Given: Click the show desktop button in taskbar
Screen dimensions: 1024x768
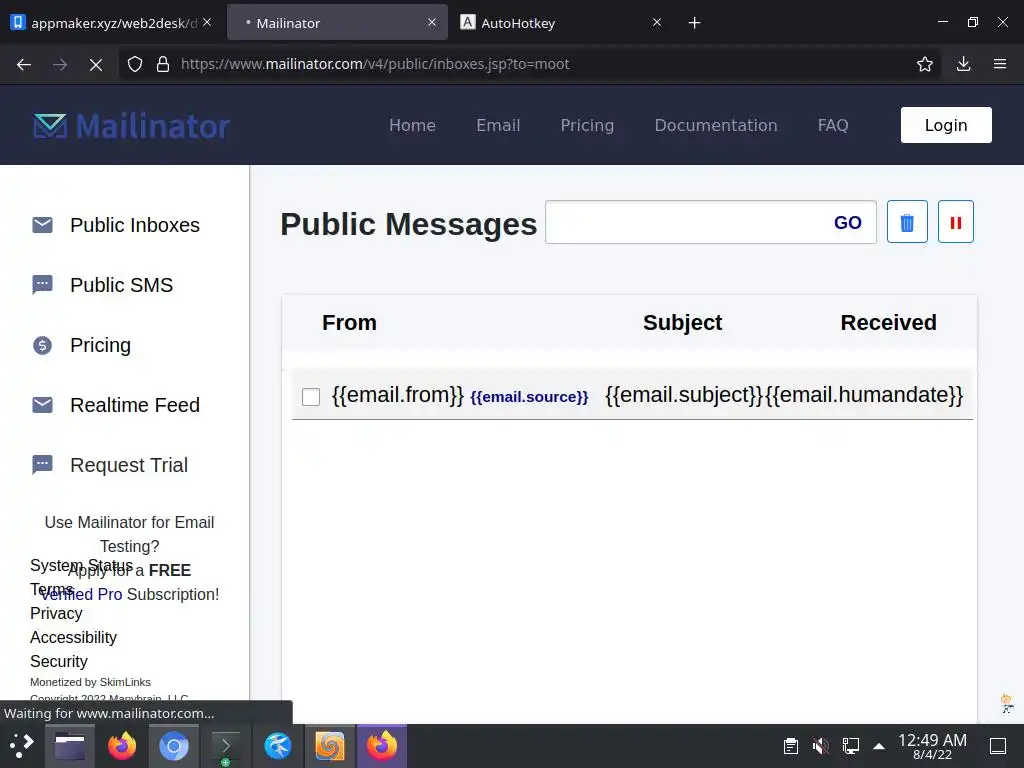Looking at the screenshot, I should coord(998,746).
